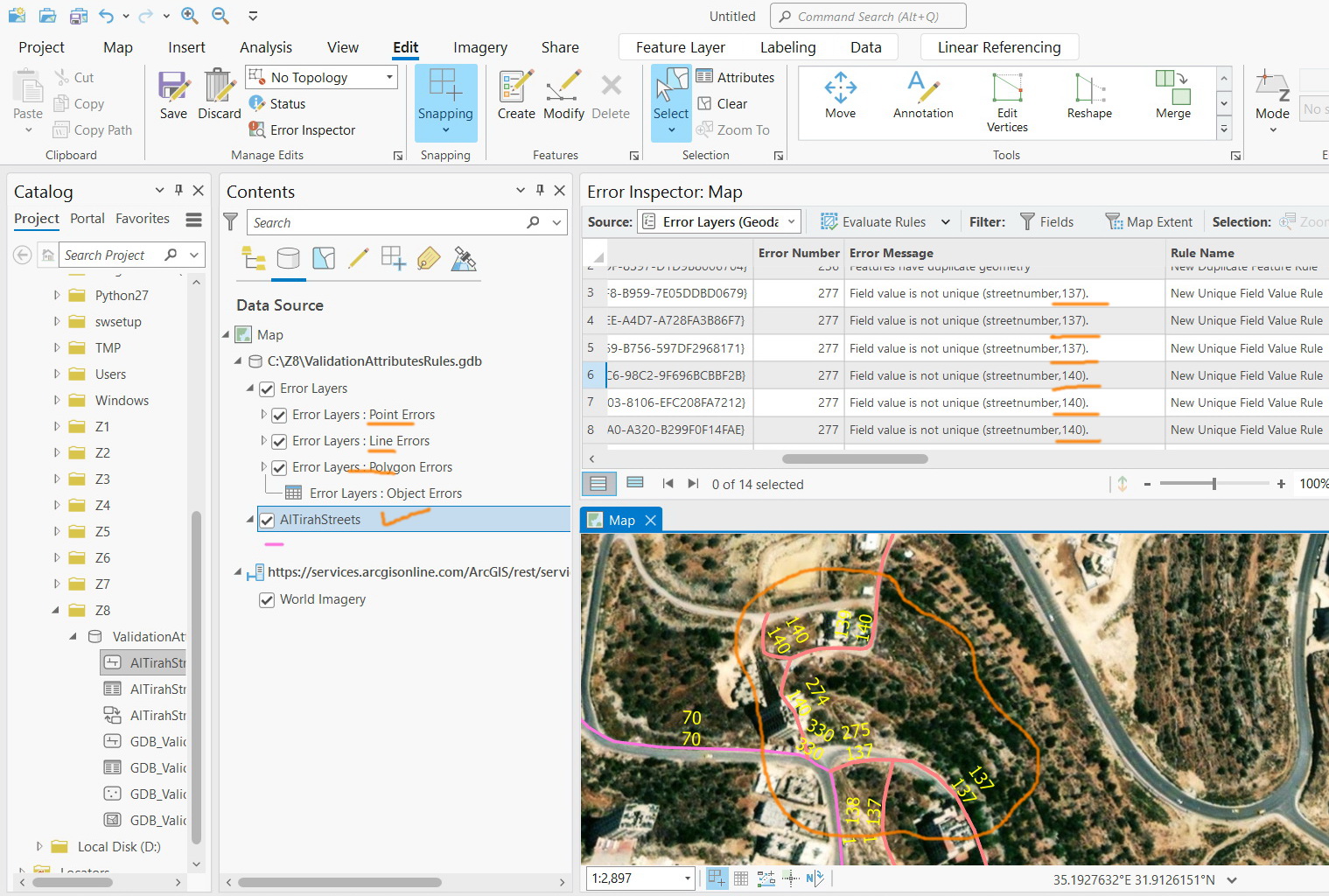Disable the AlTirahStreets layer checkbox
Screen dimensions: 1329x896
(x=267, y=519)
